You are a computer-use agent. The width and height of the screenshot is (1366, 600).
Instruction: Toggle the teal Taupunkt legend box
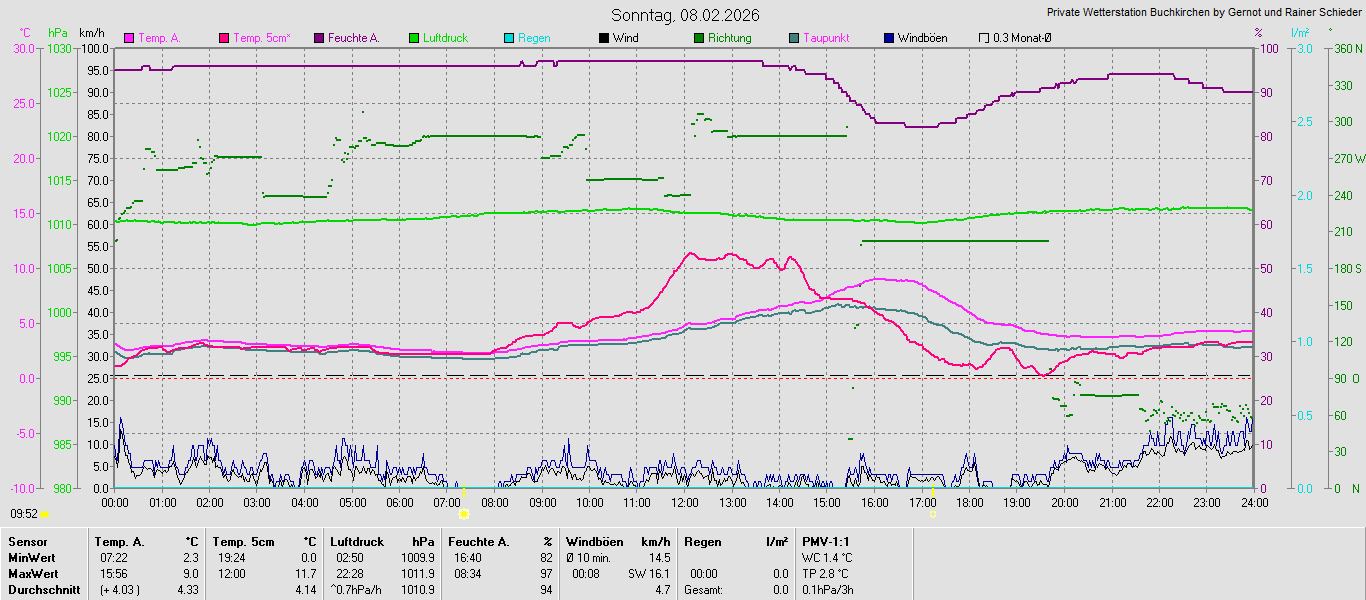(794, 38)
